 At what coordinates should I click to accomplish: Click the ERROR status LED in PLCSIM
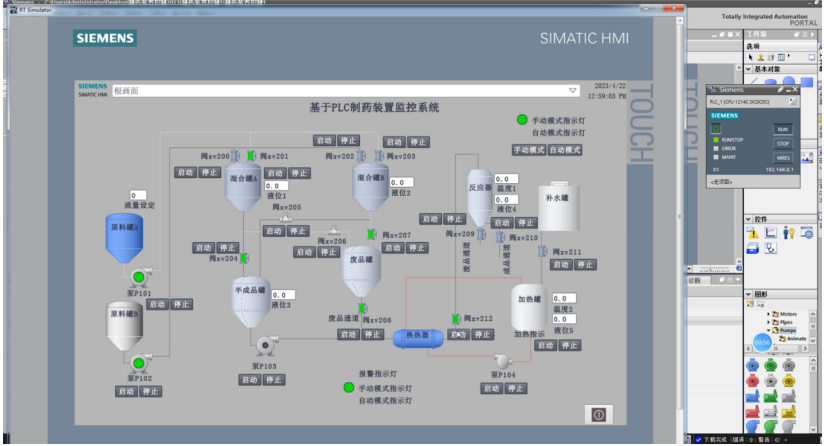point(716,148)
